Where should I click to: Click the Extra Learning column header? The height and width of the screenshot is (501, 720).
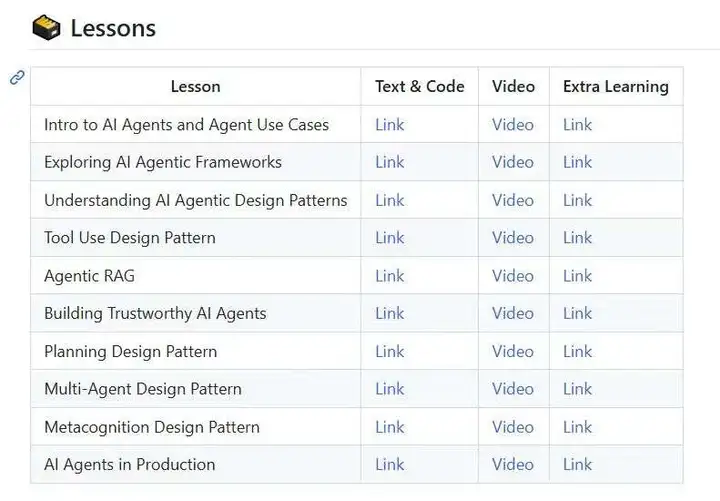tap(616, 86)
